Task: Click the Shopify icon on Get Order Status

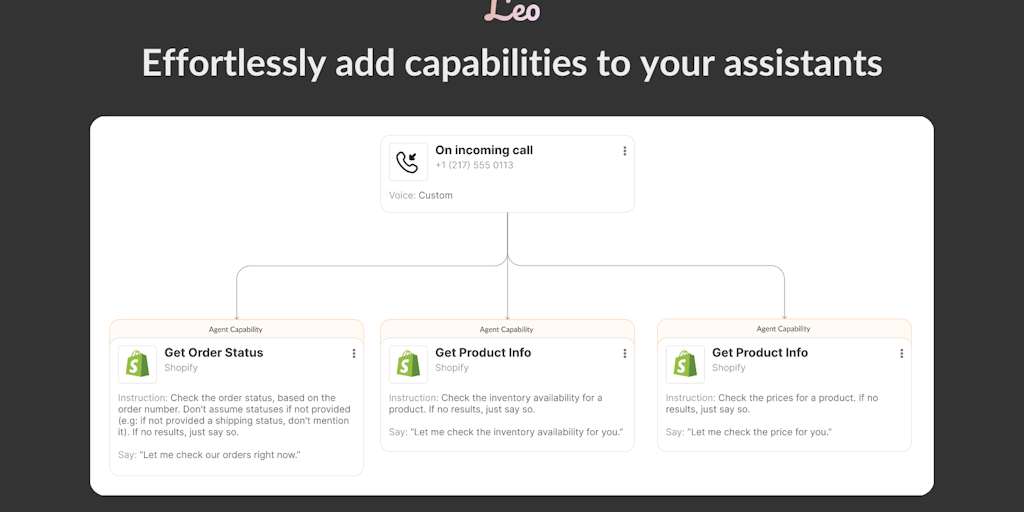Action: click(136, 364)
